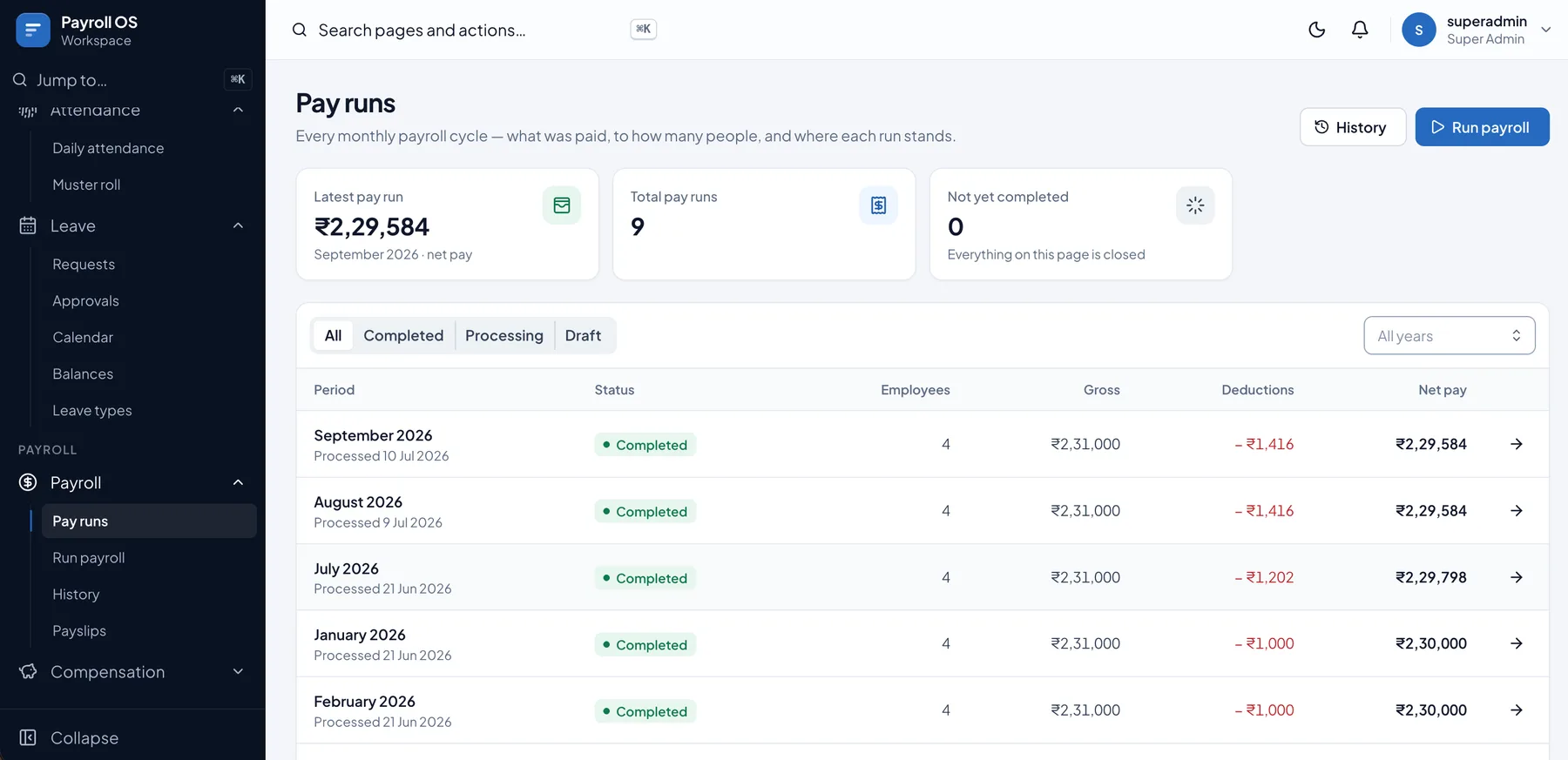1568x760 pixels.
Task: Toggle dark mode with the moon icon
Action: coord(1317,30)
